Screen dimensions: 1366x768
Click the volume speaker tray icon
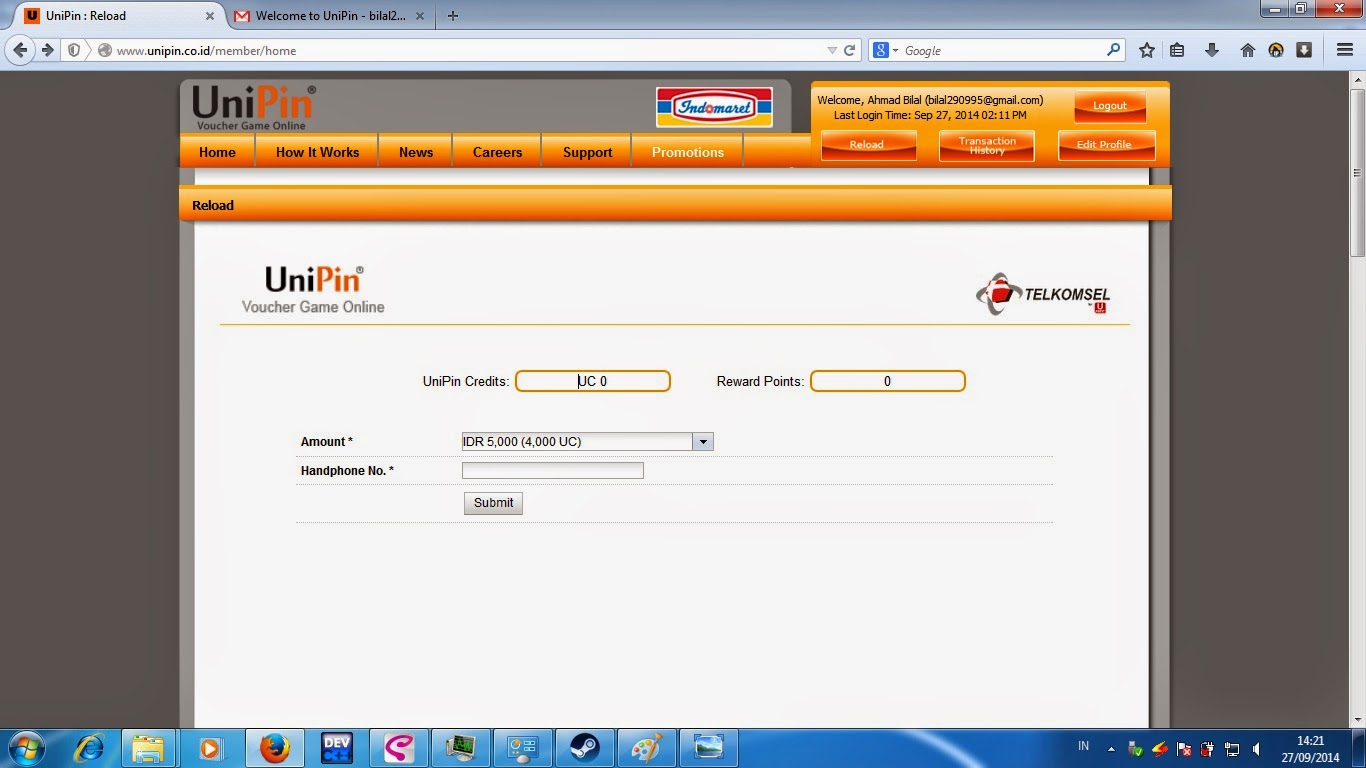click(1257, 748)
